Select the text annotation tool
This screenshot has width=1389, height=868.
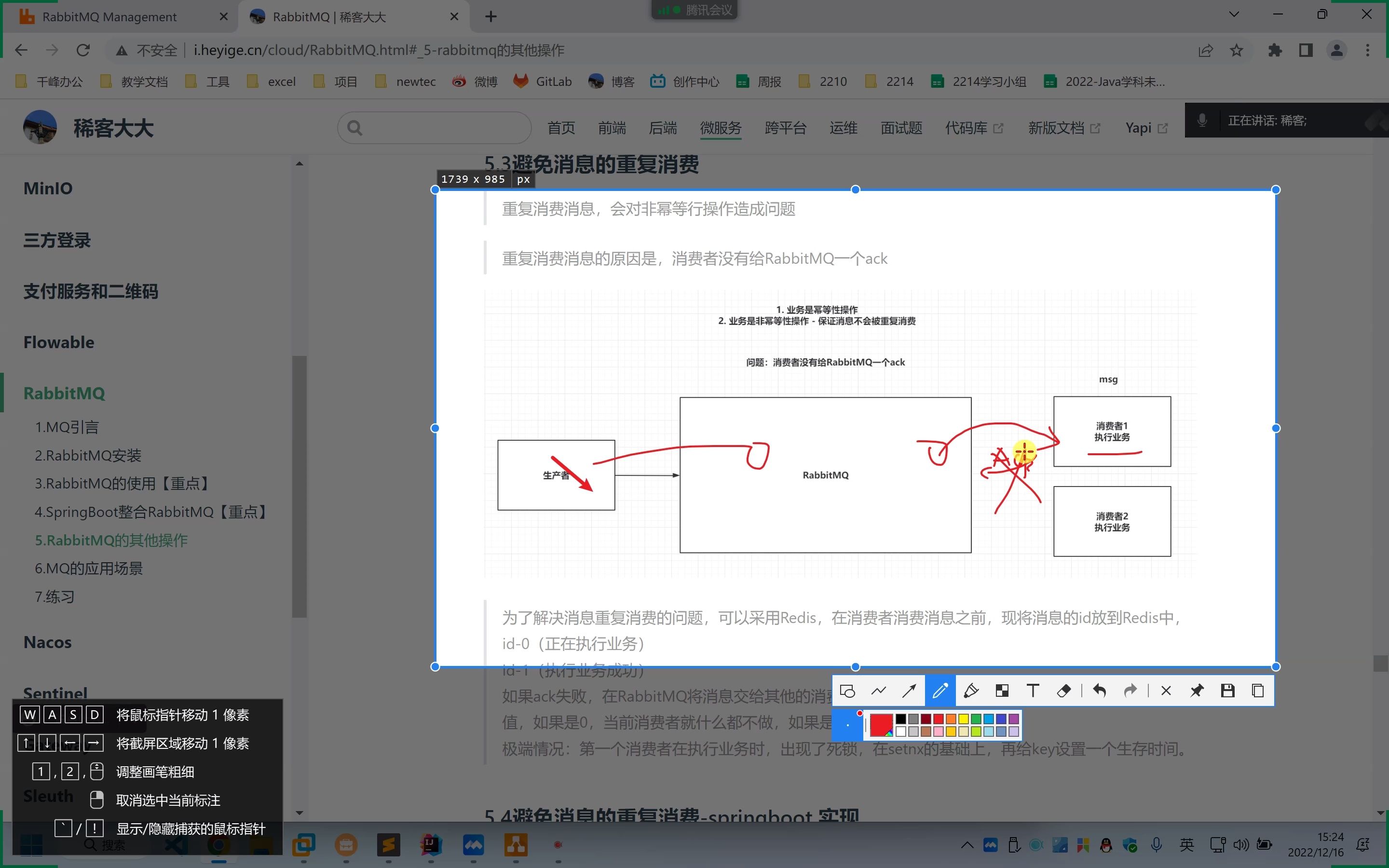[1033, 691]
